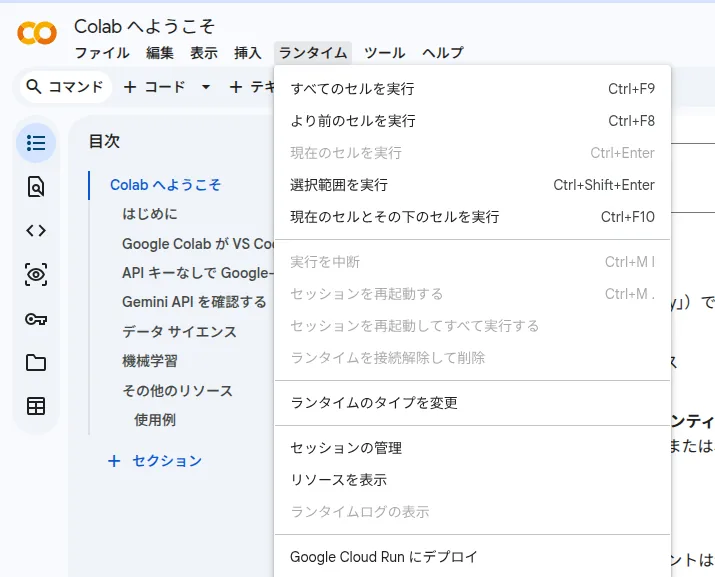
Task: Open the data table sidebar icon
Action: (36, 406)
